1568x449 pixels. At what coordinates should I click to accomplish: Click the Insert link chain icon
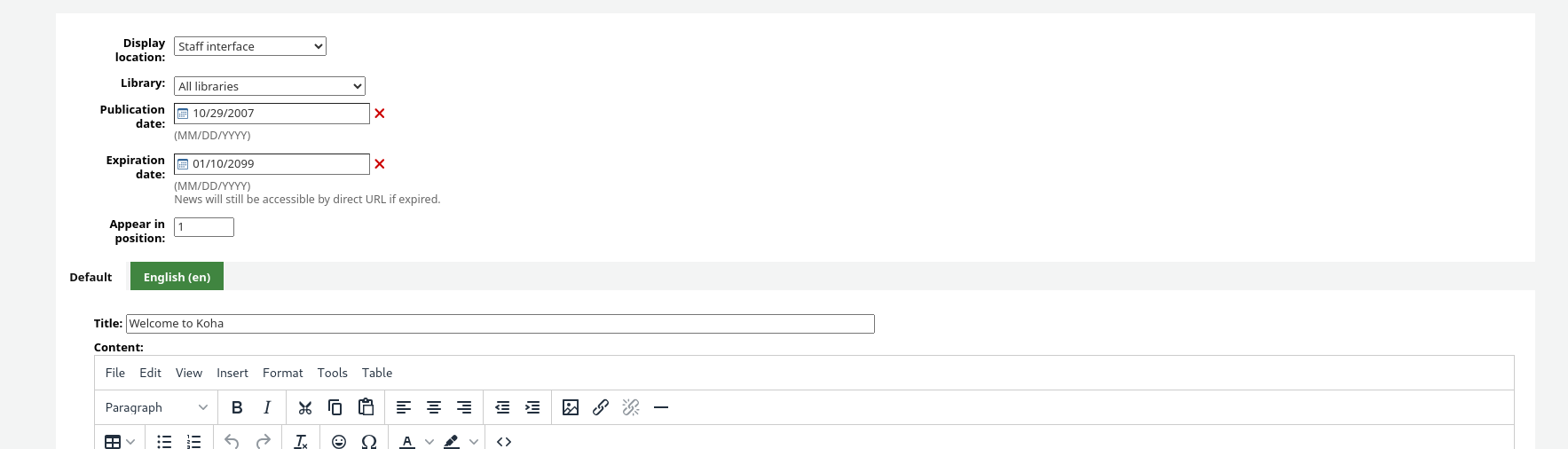(x=601, y=407)
